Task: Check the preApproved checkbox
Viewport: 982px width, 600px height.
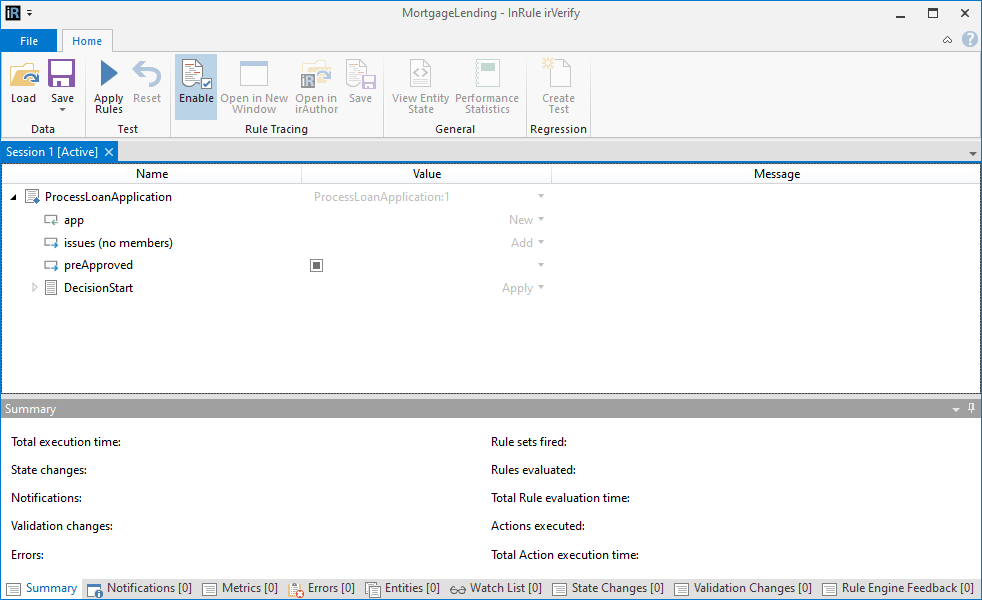Action: [316, 265]
